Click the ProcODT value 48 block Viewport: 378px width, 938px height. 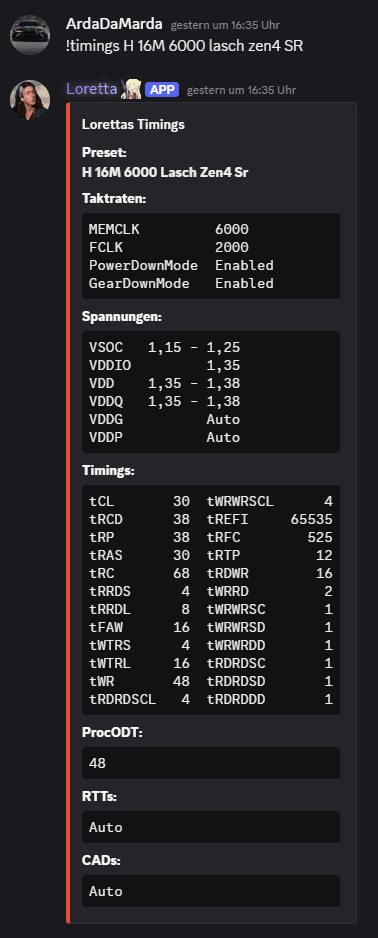click(x=211, y=763)
